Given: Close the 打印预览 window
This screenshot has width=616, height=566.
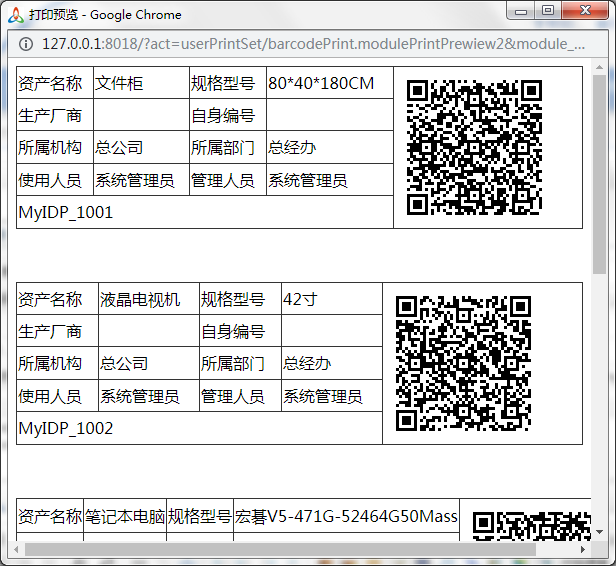Looking at the screenshot, I should coord(584,10).
